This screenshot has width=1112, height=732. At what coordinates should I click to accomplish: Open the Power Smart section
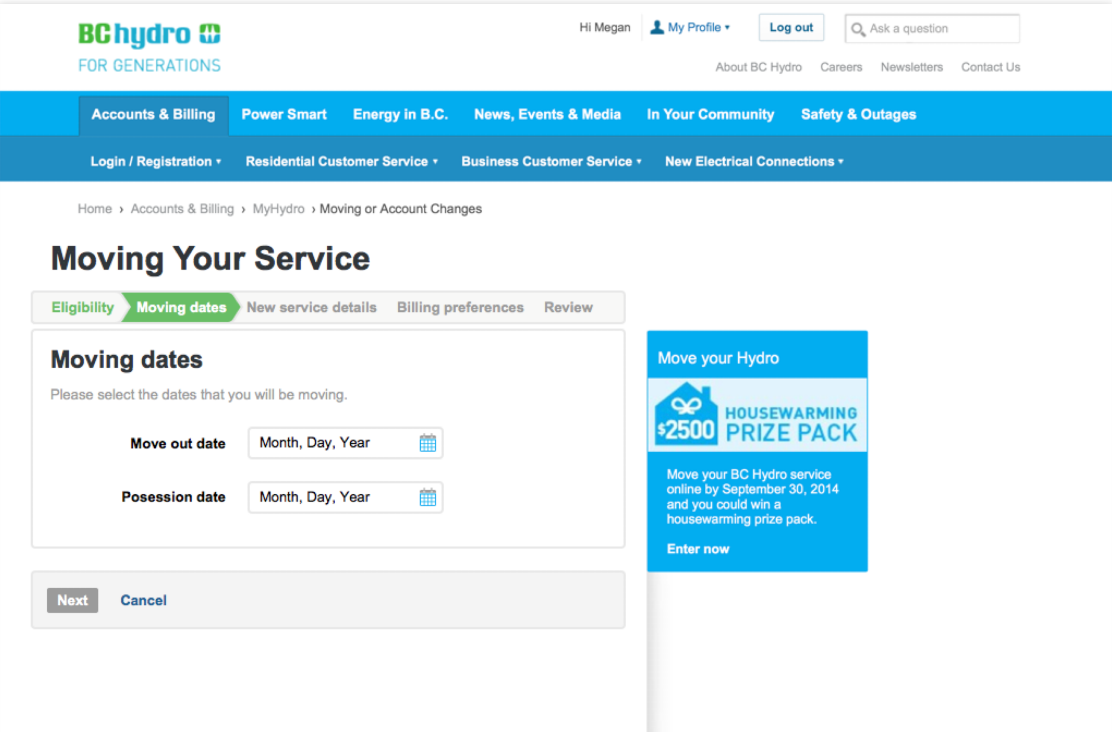(284, 115)
